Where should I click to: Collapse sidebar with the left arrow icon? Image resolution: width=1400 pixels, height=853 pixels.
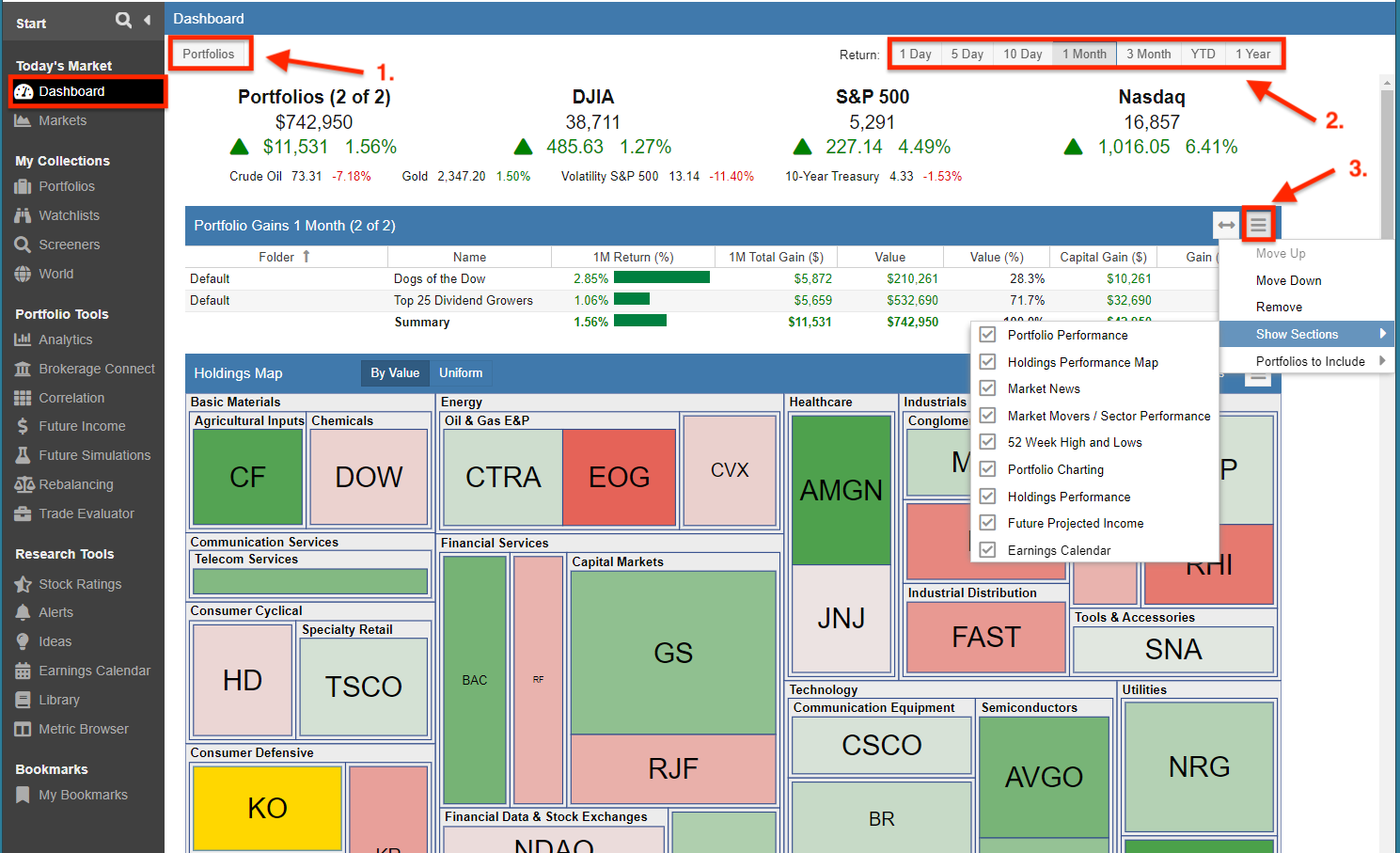coord(147,20)
